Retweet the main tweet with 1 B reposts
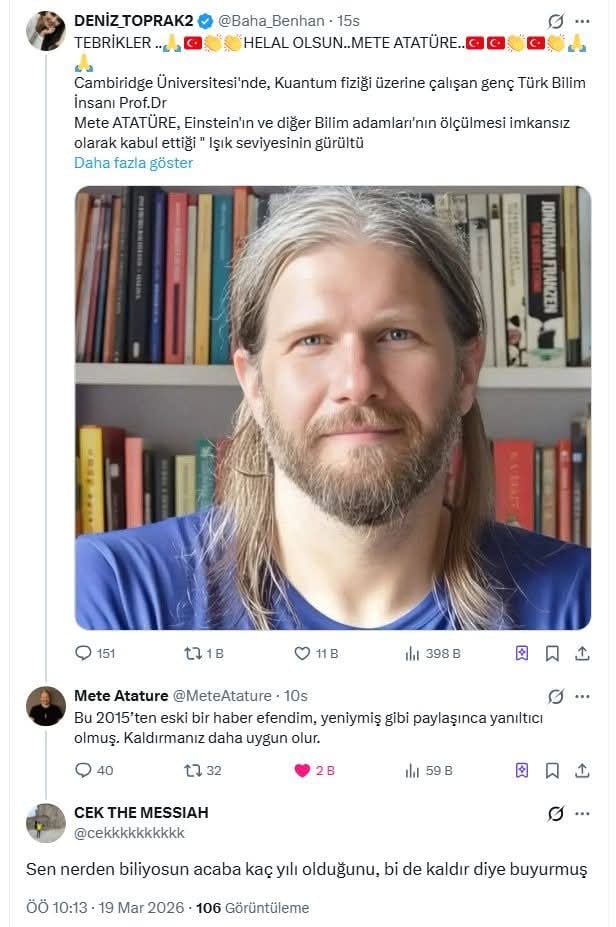This screenshot has height=927, width=616. [x=193, y=653]
